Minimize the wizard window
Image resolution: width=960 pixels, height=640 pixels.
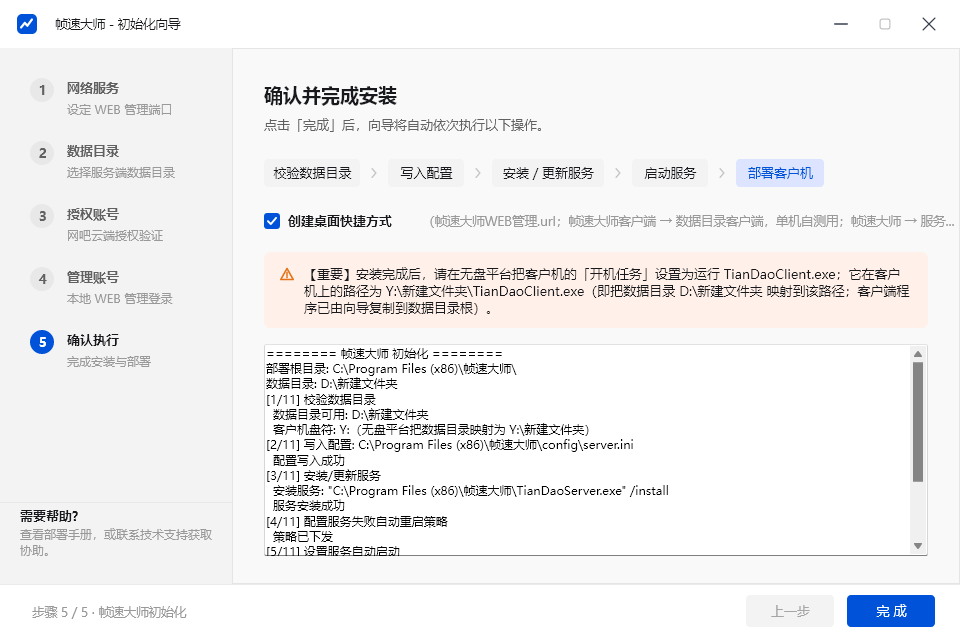[841, 24]
